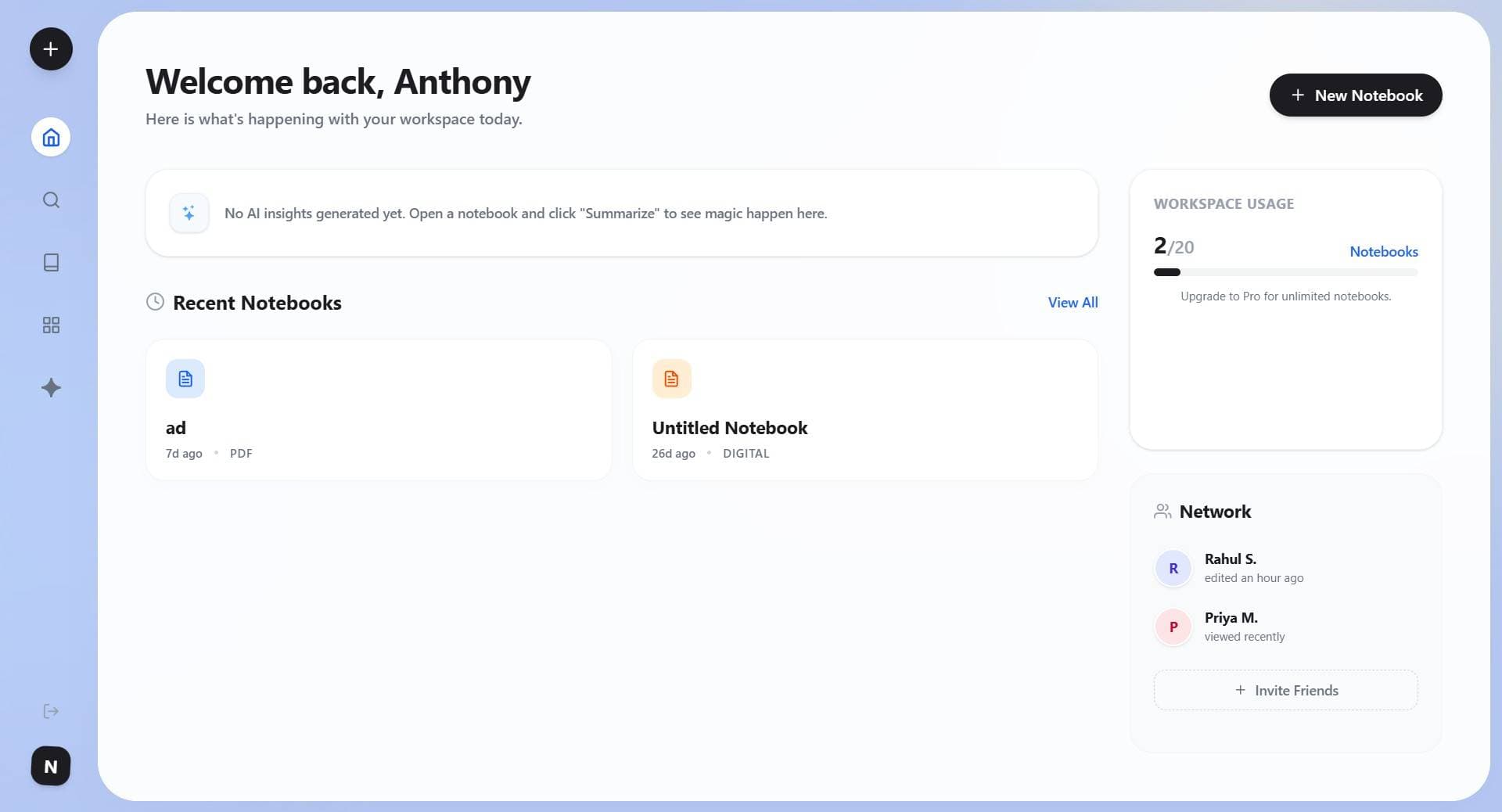Click the clock icon beside Recent Notebooks
Screen dimensions: 1502x812
tap(155, 302)
